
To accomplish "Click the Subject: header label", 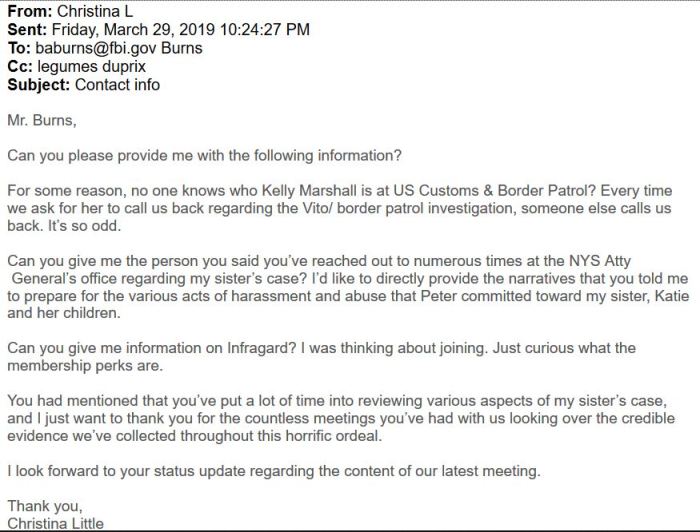I will click(x=38, y=85).
